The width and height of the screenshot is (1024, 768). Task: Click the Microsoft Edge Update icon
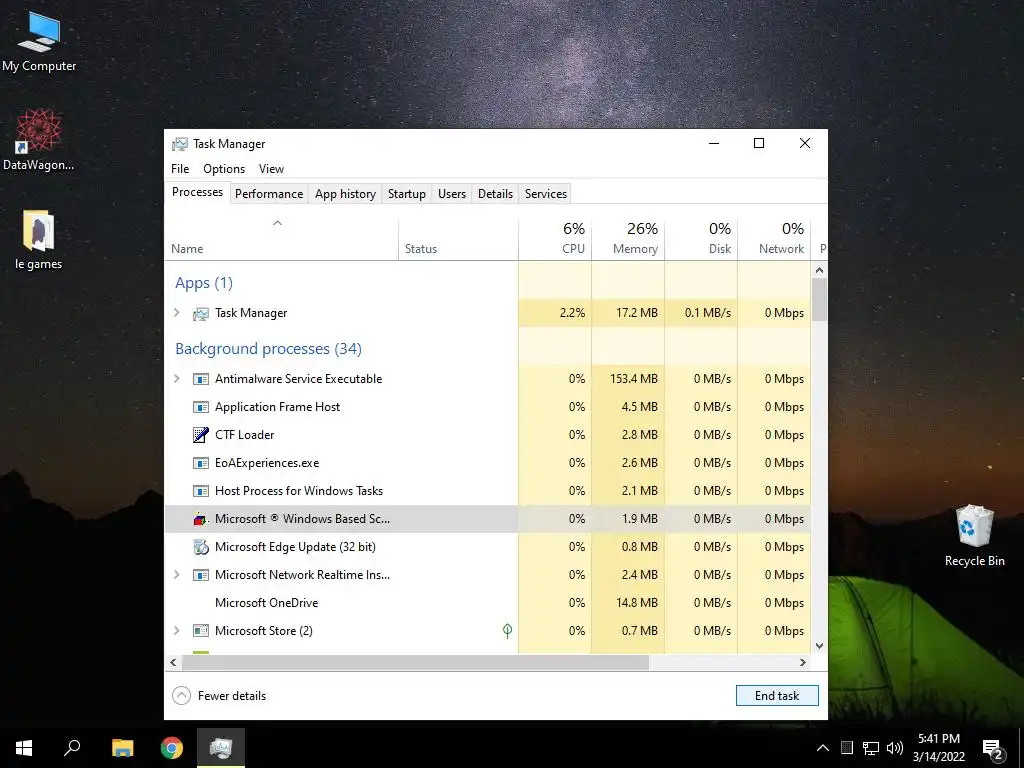click(200, 547)
